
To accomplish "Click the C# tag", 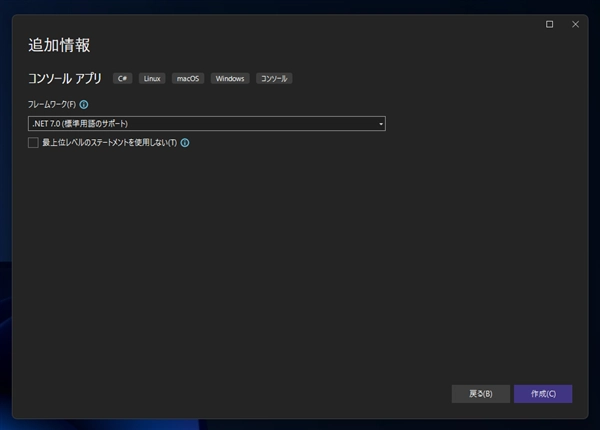I will [x=122, y=78].
